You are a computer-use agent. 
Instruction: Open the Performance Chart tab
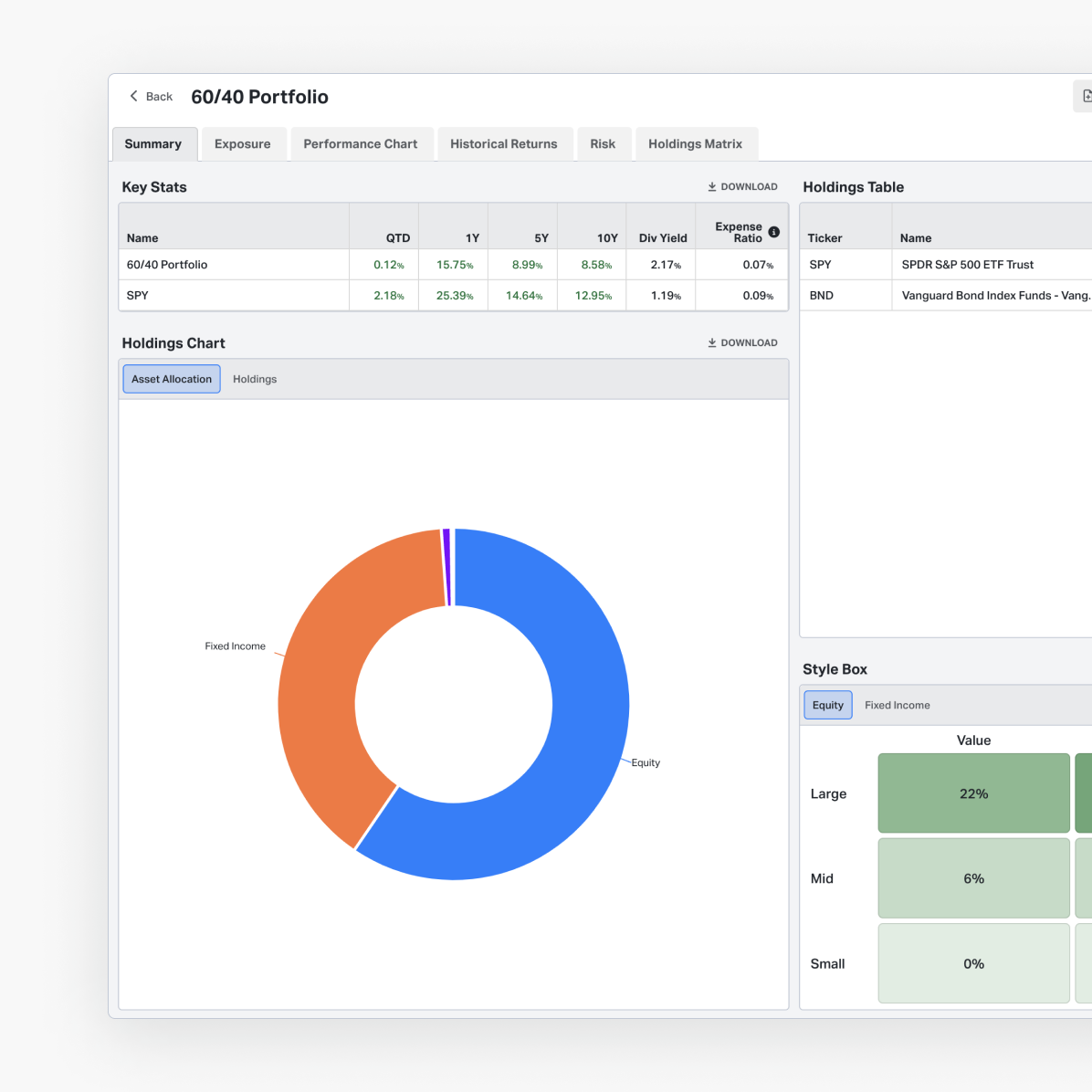(x=360, y=144)
